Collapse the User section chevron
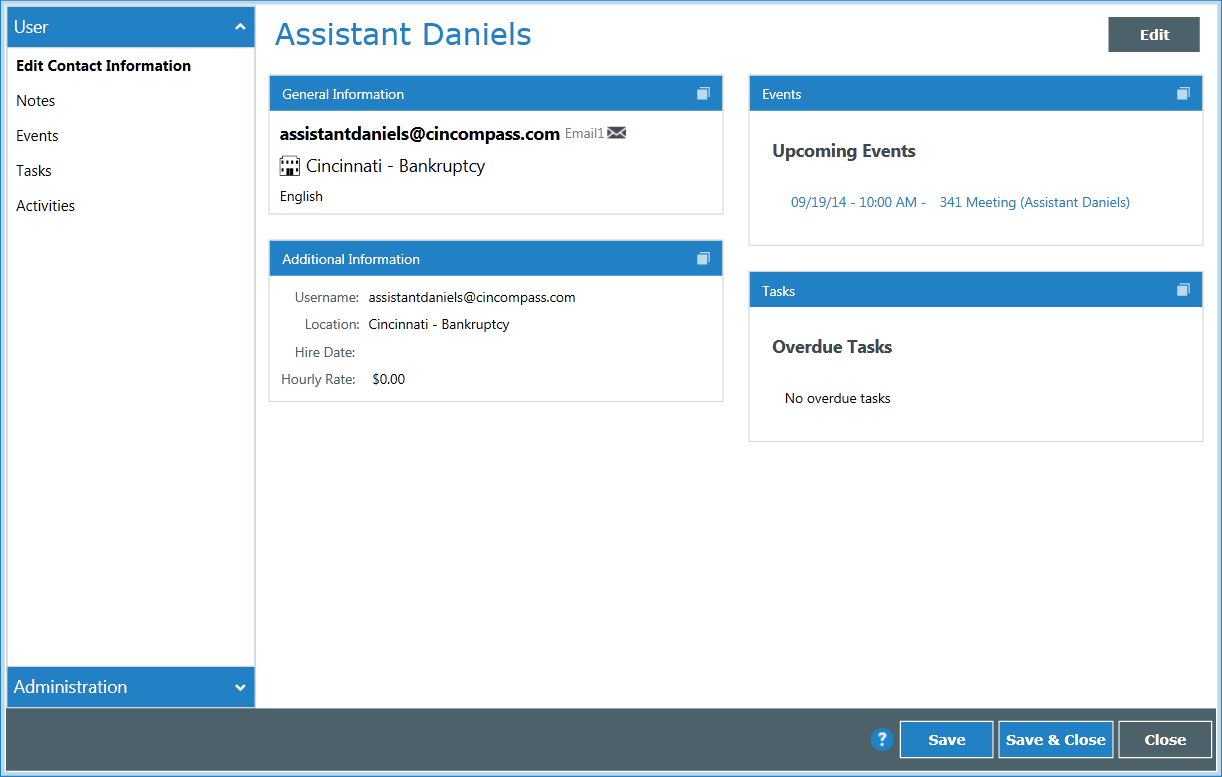Viewport: 1222px width, 777px height. pyautogui.click(x=240, y=27)
